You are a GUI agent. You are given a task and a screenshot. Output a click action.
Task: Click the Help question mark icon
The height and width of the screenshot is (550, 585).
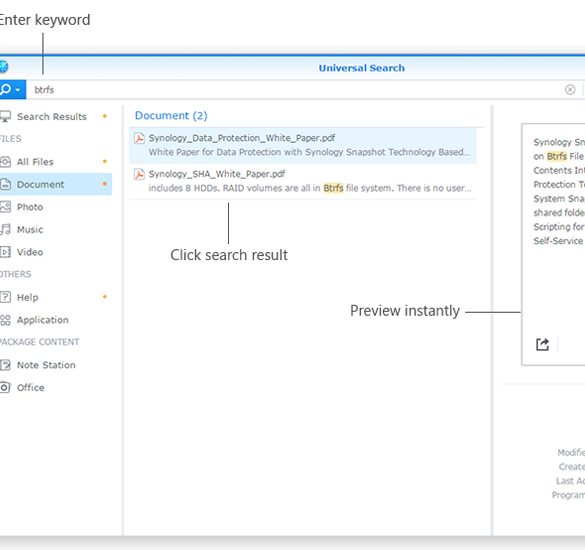(x=5, y=297)
